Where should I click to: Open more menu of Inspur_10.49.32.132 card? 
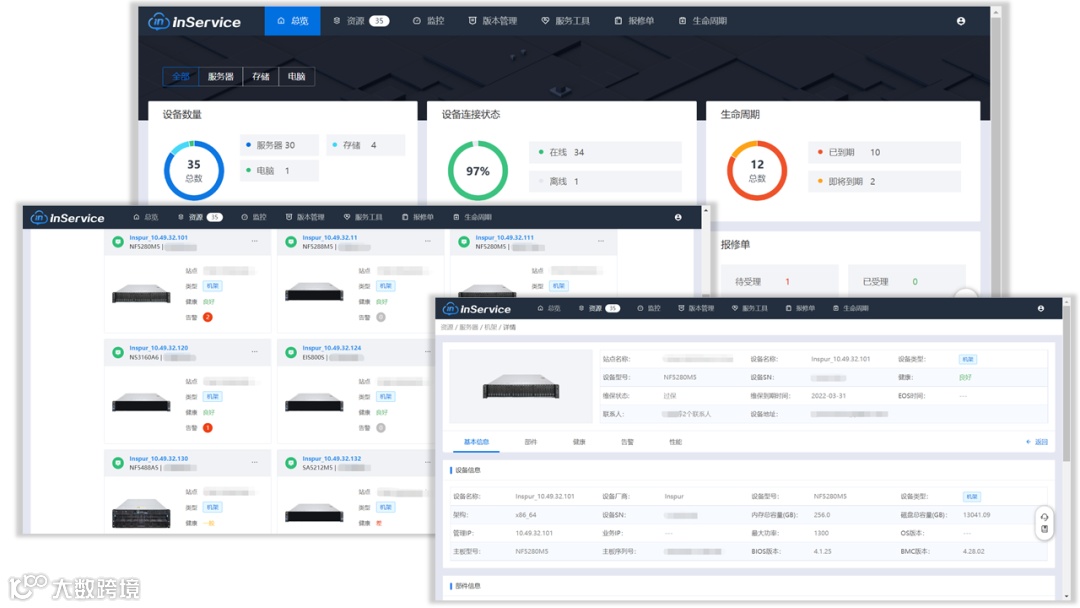428,462
